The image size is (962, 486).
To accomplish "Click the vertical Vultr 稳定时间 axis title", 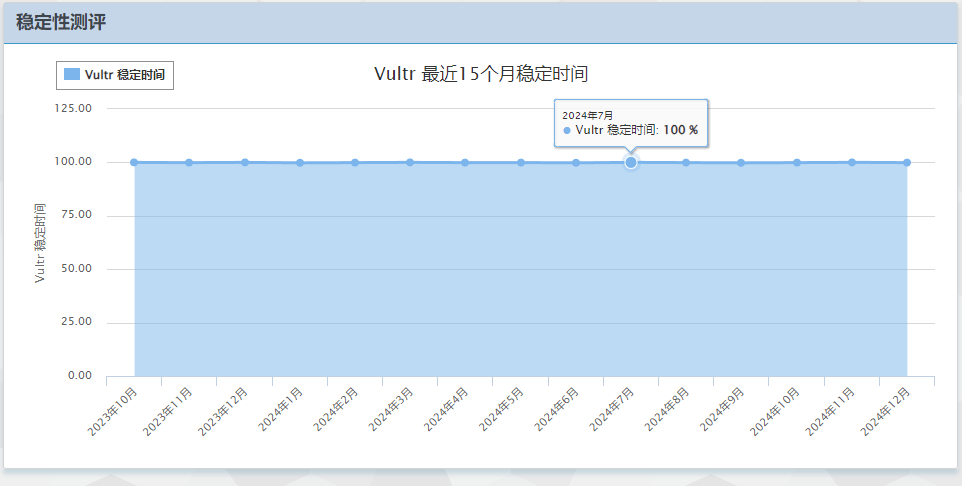I will (x=40, y=243).
